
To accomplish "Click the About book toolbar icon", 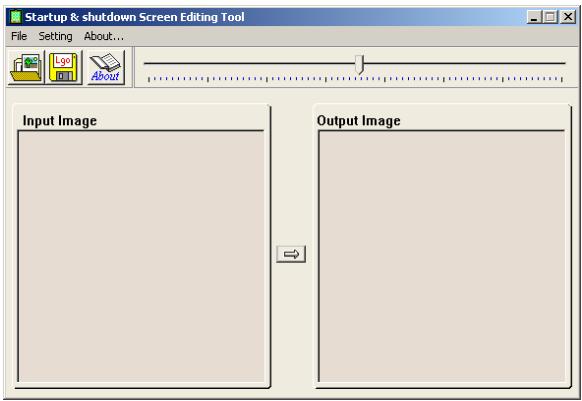I will [x=106, y=67].
